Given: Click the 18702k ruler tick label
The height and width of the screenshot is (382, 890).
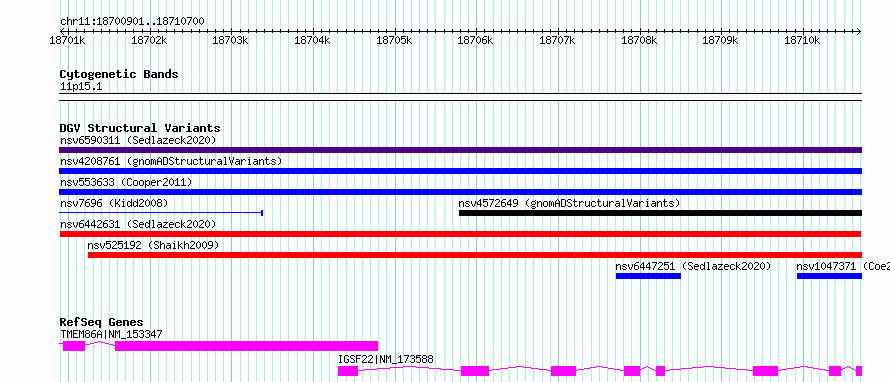Looking at the screenshot, I should pyautogui.click(x=149, y=41).
